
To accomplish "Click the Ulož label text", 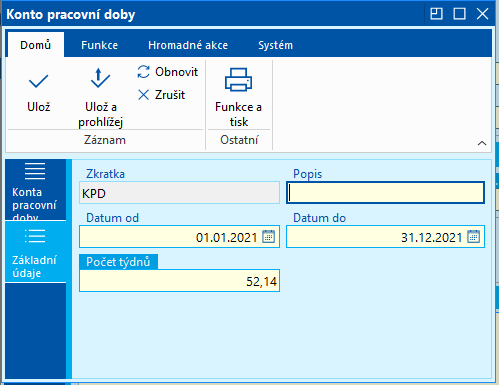I will [x=39, y=107].
